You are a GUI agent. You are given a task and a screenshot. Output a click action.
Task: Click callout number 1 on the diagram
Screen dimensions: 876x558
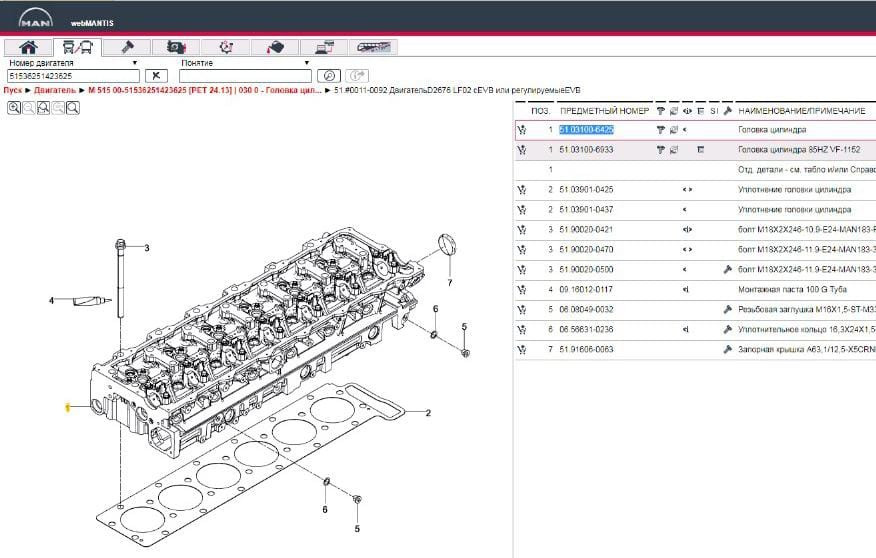click(x=67, y=408)
